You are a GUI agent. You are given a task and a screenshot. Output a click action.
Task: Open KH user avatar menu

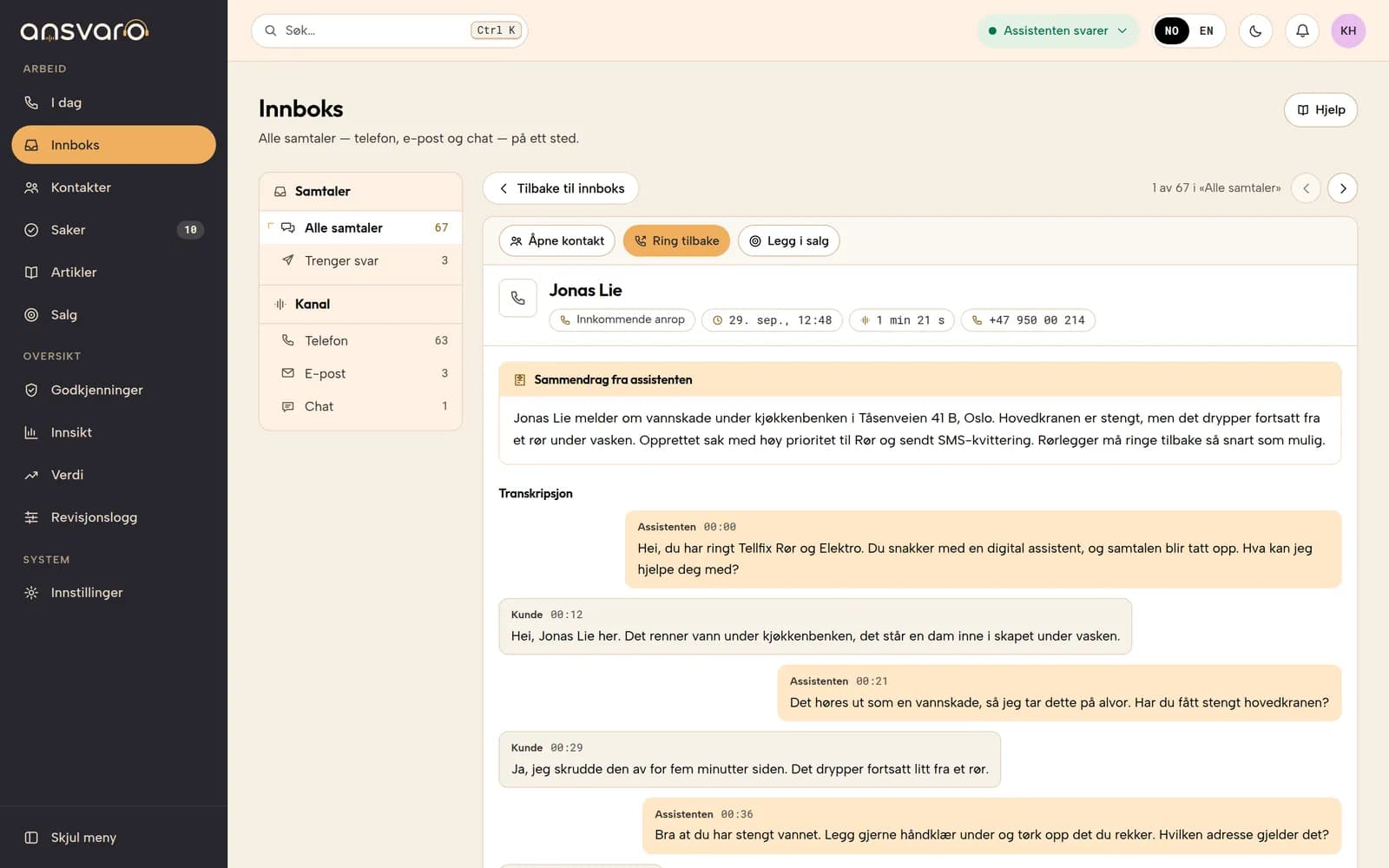[x=1348, y=30]
